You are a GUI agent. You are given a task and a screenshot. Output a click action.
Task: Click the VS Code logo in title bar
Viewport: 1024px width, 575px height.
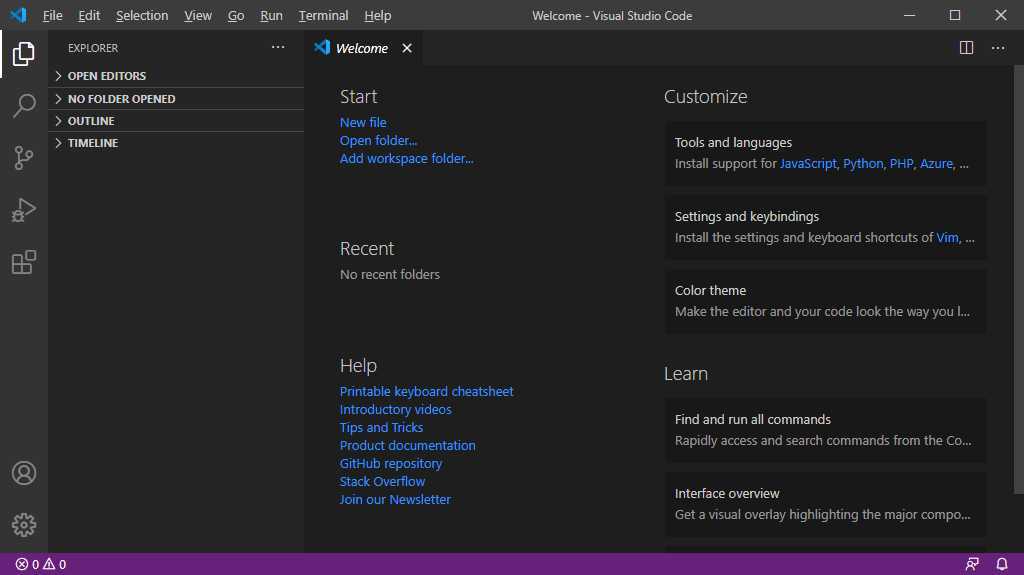tap(18, 15)
